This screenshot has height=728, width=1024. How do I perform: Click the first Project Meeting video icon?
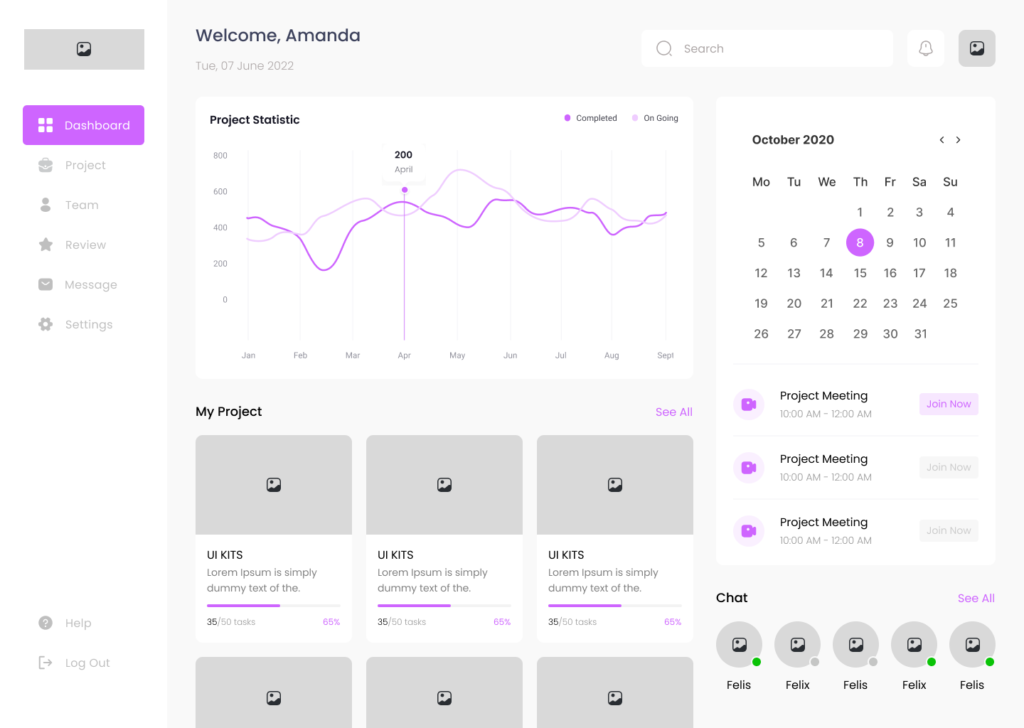748,404
